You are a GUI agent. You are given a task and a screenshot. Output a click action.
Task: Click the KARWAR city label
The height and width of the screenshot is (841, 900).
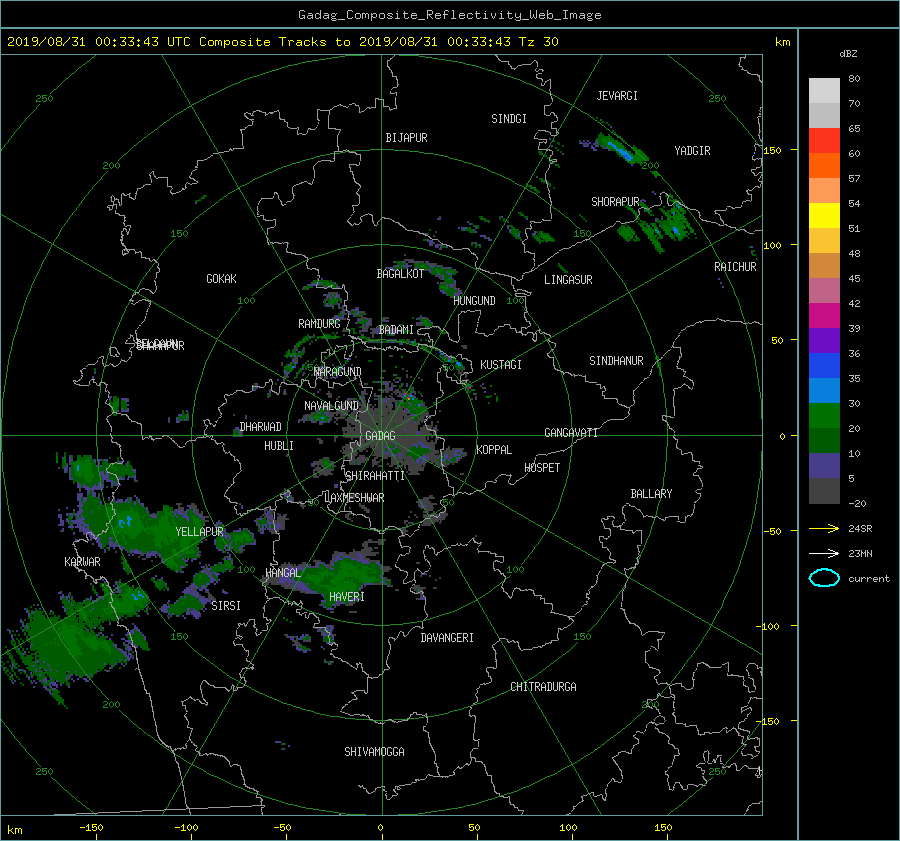pos(82,562)
